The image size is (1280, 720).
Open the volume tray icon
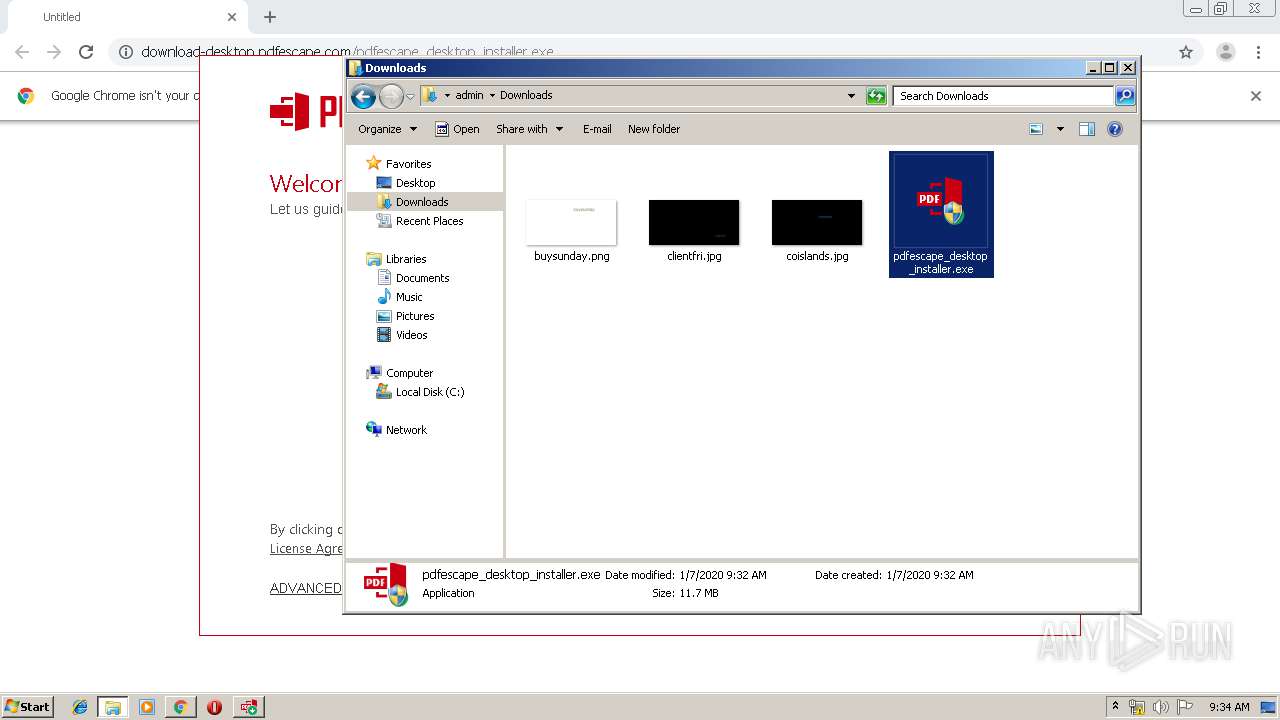[1160, 707]
